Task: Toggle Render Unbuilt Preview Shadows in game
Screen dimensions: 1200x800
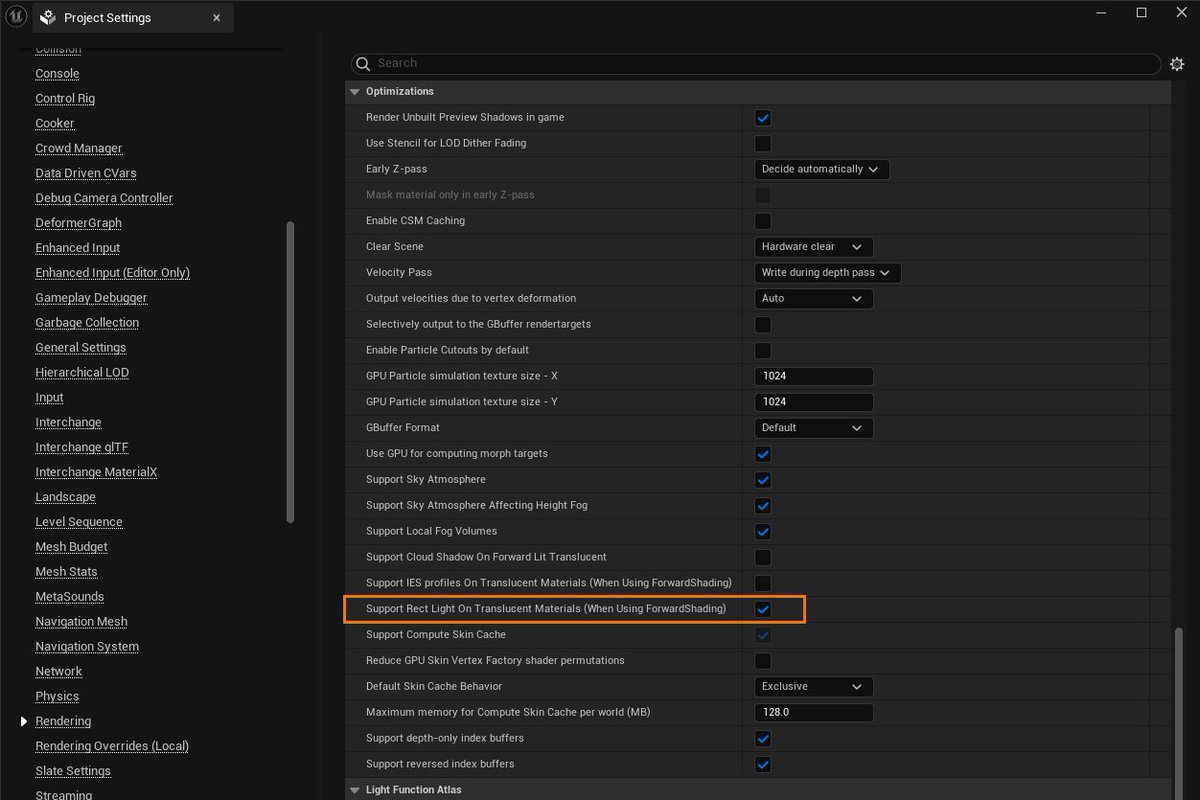Action: [763, 117]
